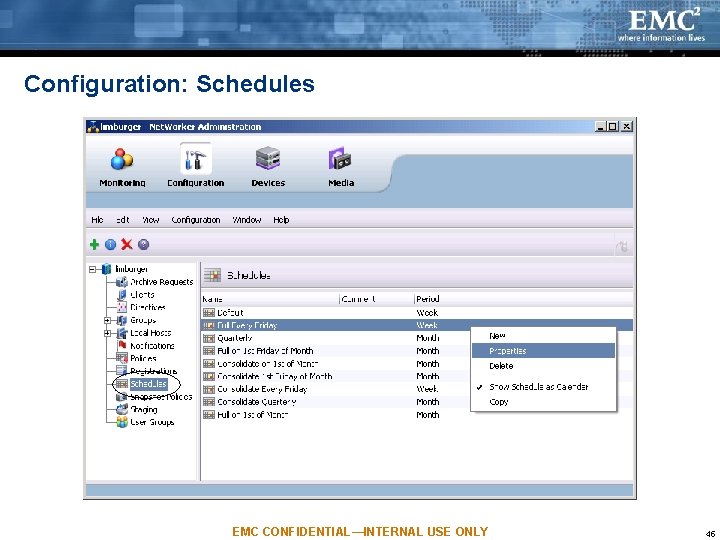This screenshot has width=720, height=540.
Task: Click the red X Delete toolbar icon
Action: pos(127,244)
